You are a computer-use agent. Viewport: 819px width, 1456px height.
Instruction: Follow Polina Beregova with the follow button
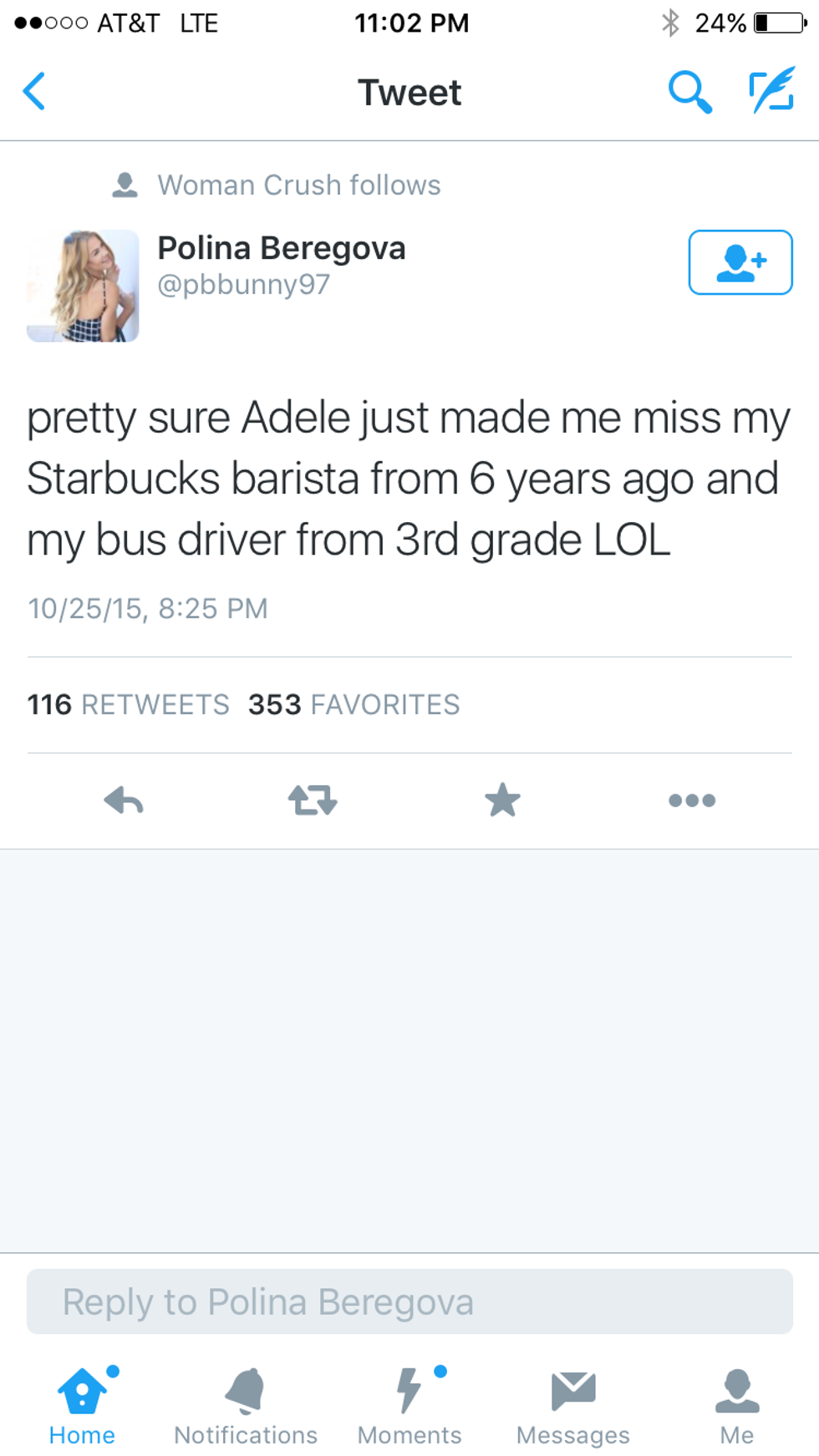(x=740, y=262)
